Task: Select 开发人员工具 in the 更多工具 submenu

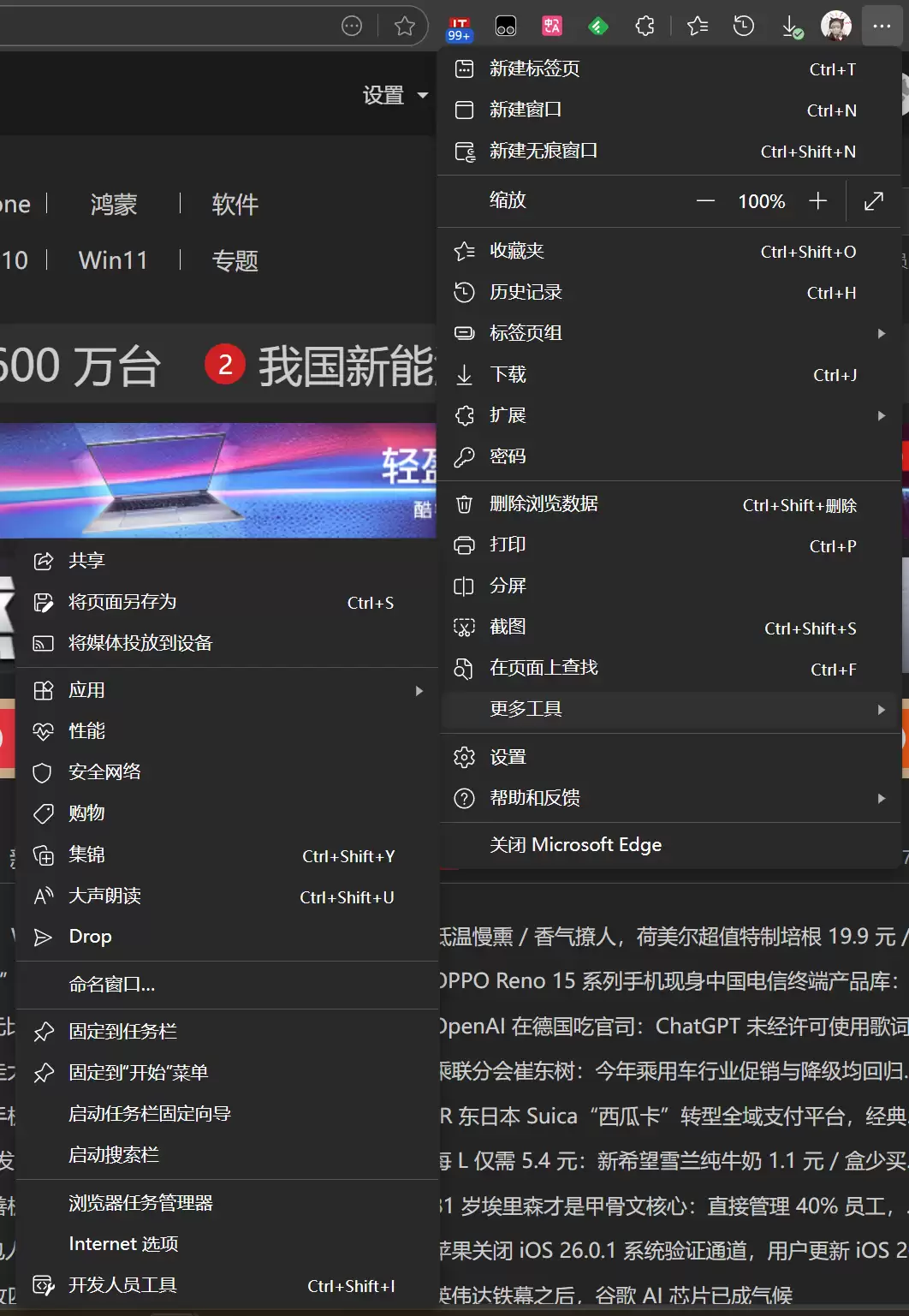Action: pos(122,1285)
